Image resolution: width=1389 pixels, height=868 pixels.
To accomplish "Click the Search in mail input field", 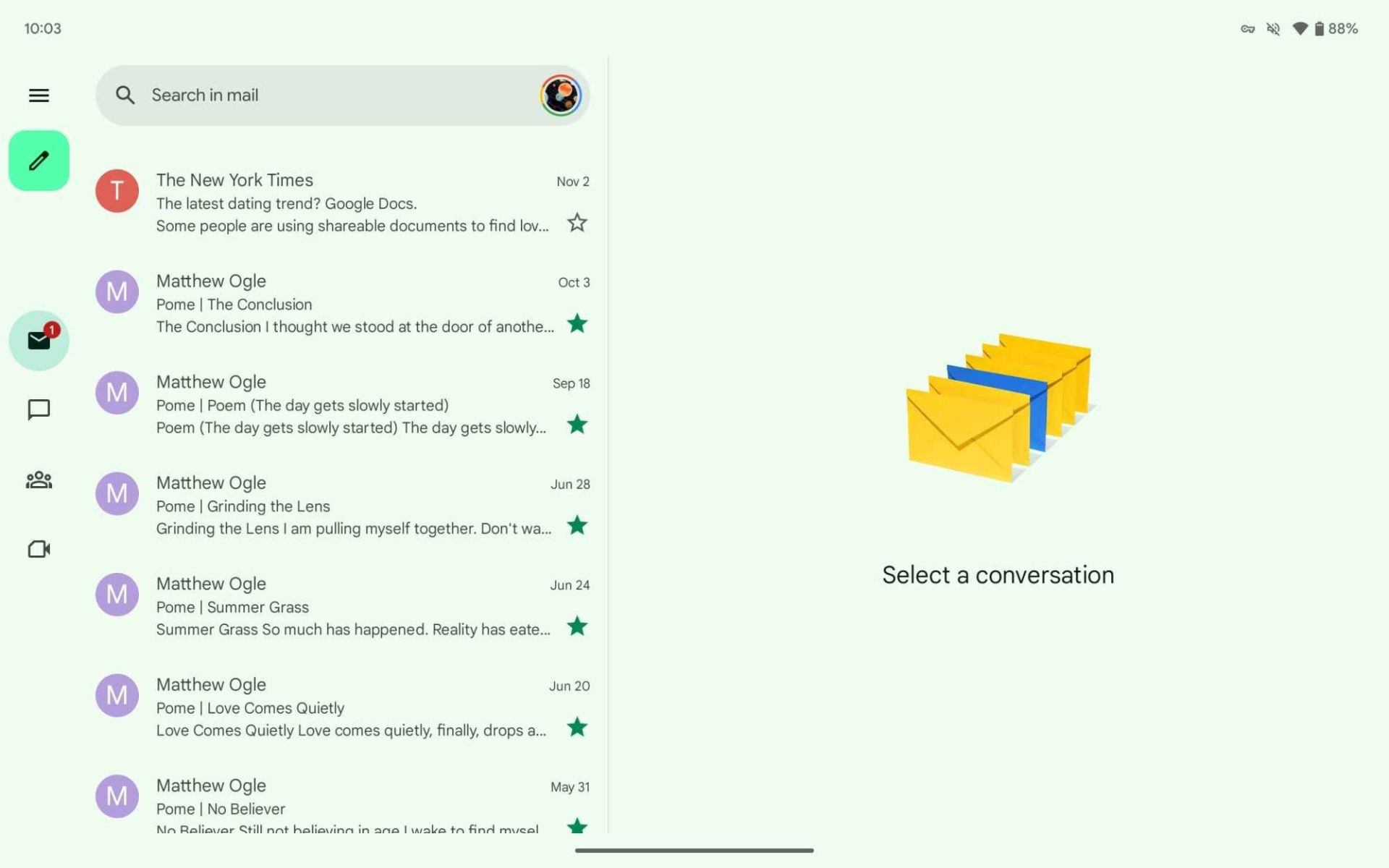I will coord(341,95).
